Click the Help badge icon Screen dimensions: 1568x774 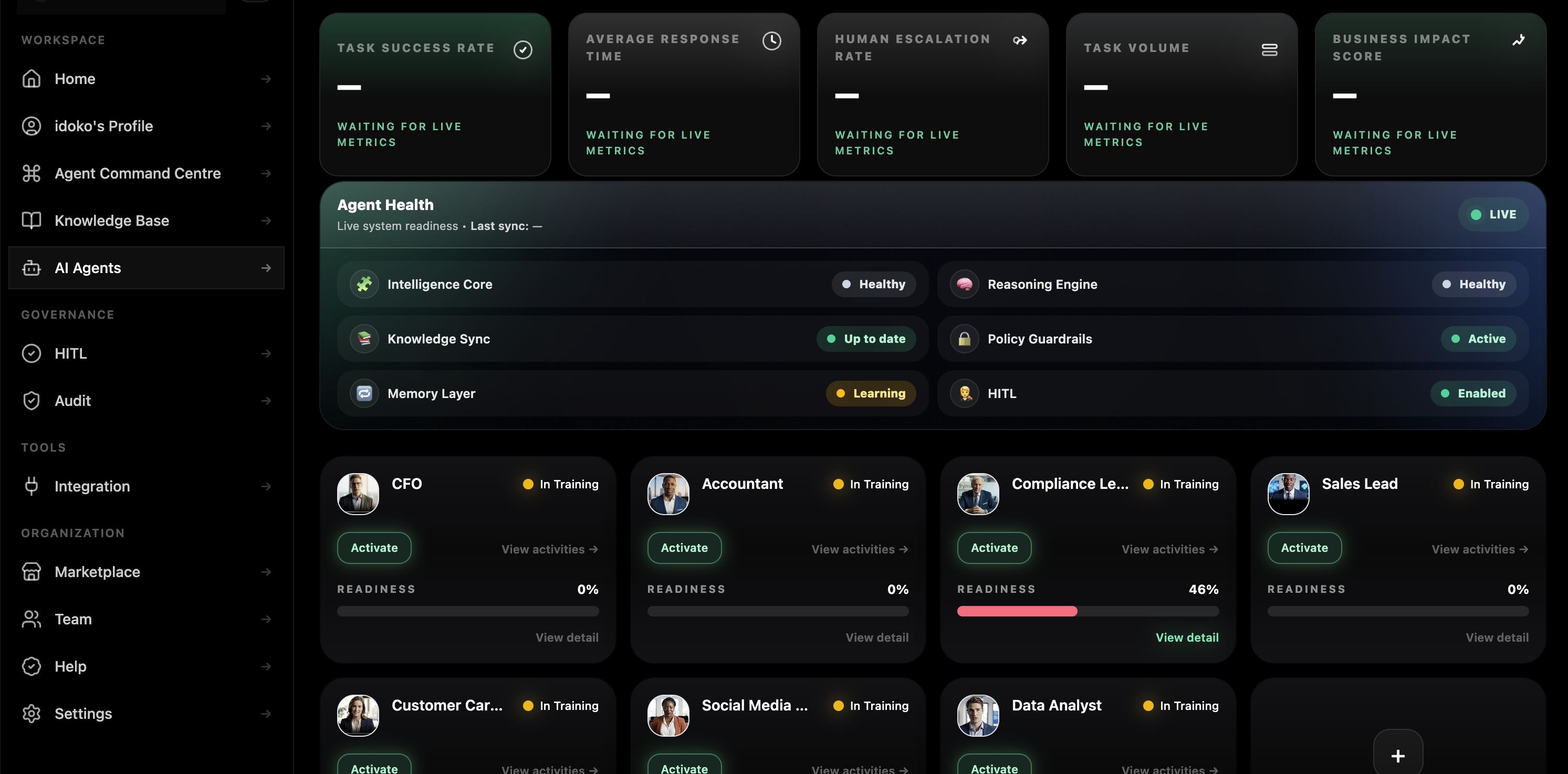click(x=31, y=666)
